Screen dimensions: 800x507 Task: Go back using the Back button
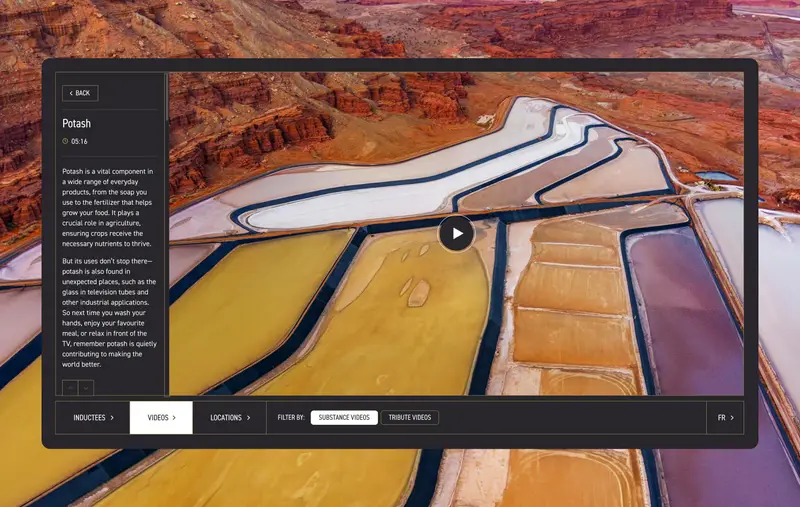coord(80,93)
